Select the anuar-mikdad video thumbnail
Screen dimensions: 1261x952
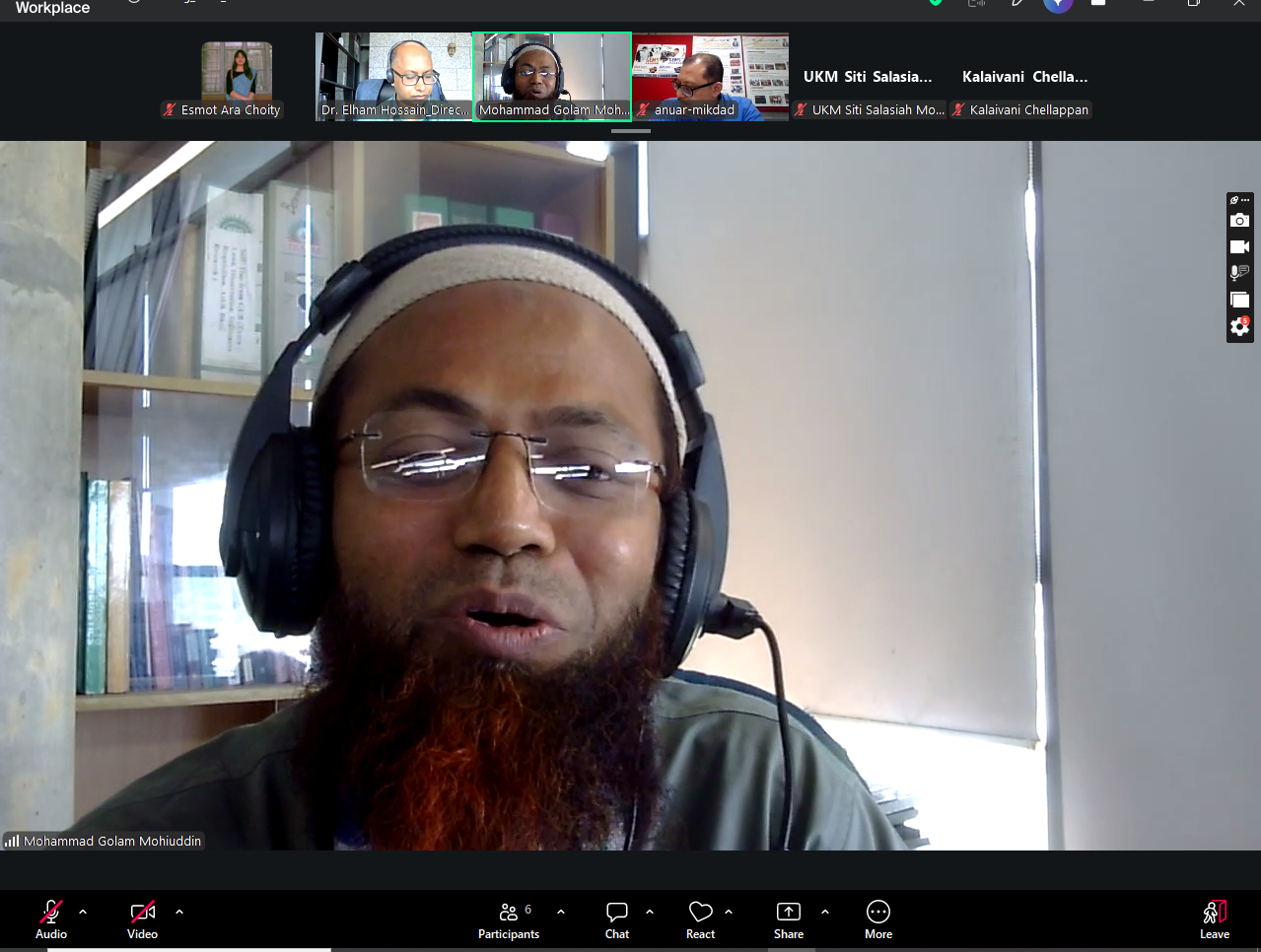711,77
